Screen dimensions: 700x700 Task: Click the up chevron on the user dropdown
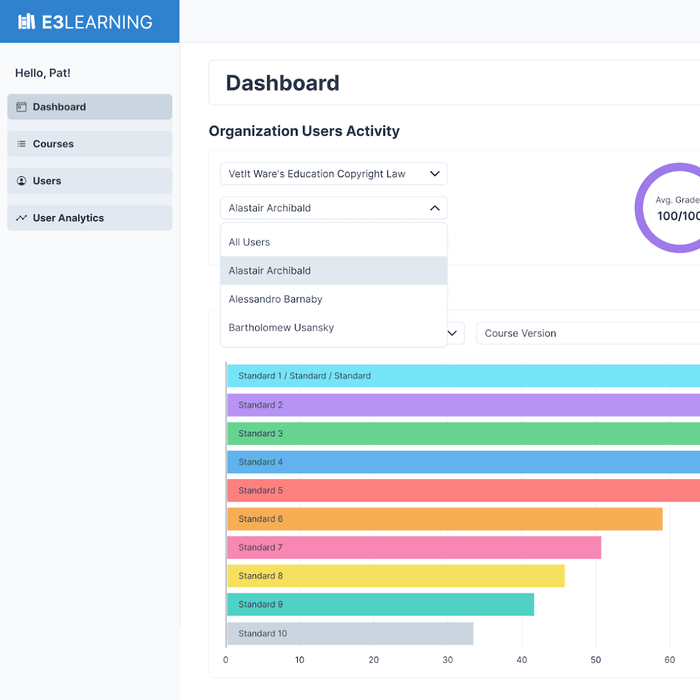pyautogui.click(x=435, y=208)
